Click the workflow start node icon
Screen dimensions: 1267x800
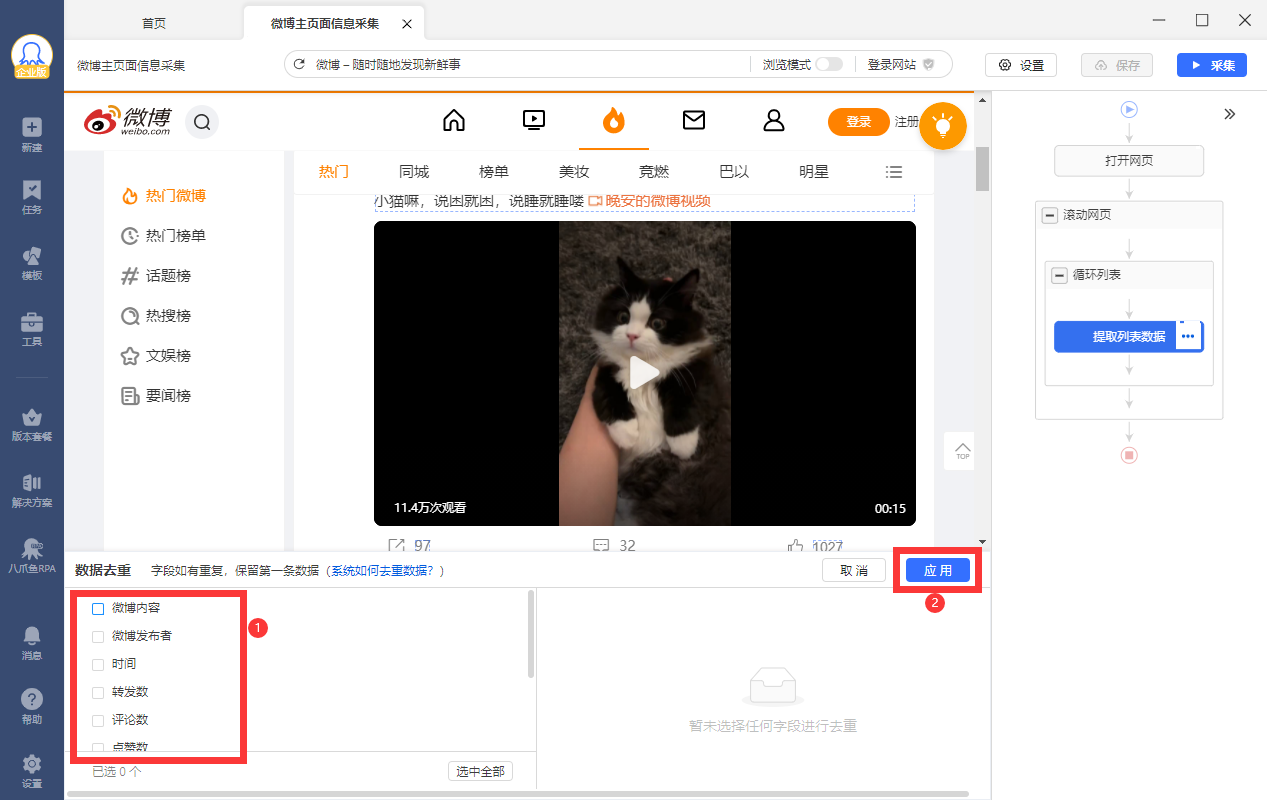(x=1129, y=109)
